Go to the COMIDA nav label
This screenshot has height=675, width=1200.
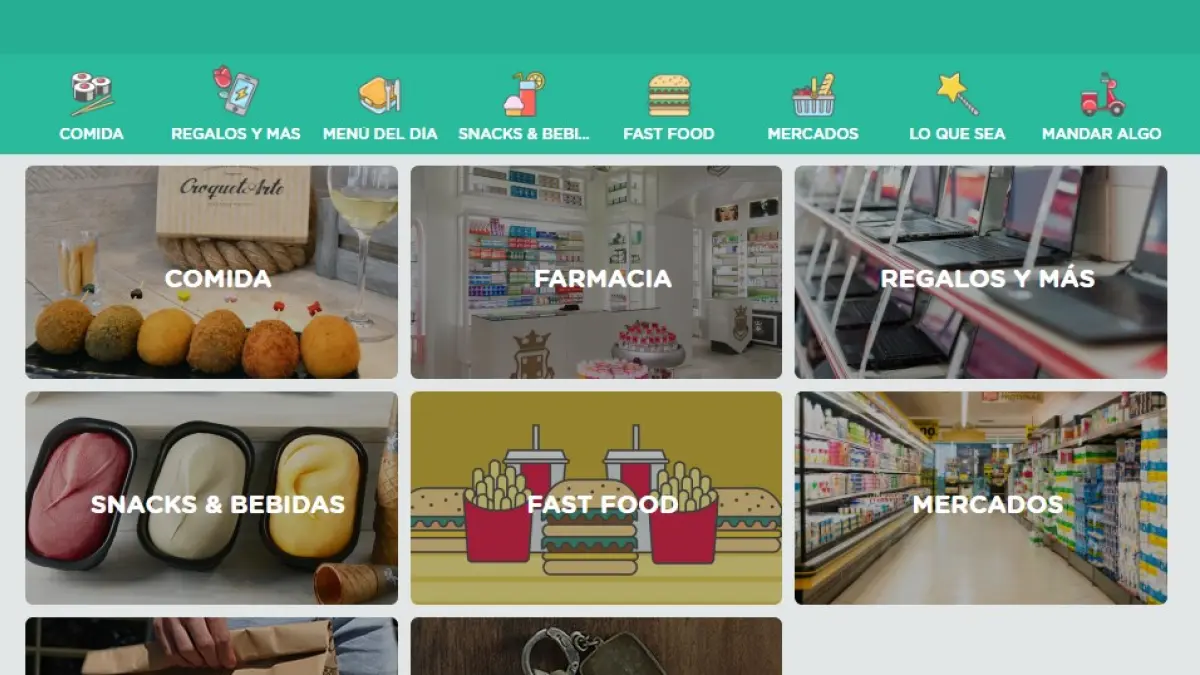click(x=91, y=133)
